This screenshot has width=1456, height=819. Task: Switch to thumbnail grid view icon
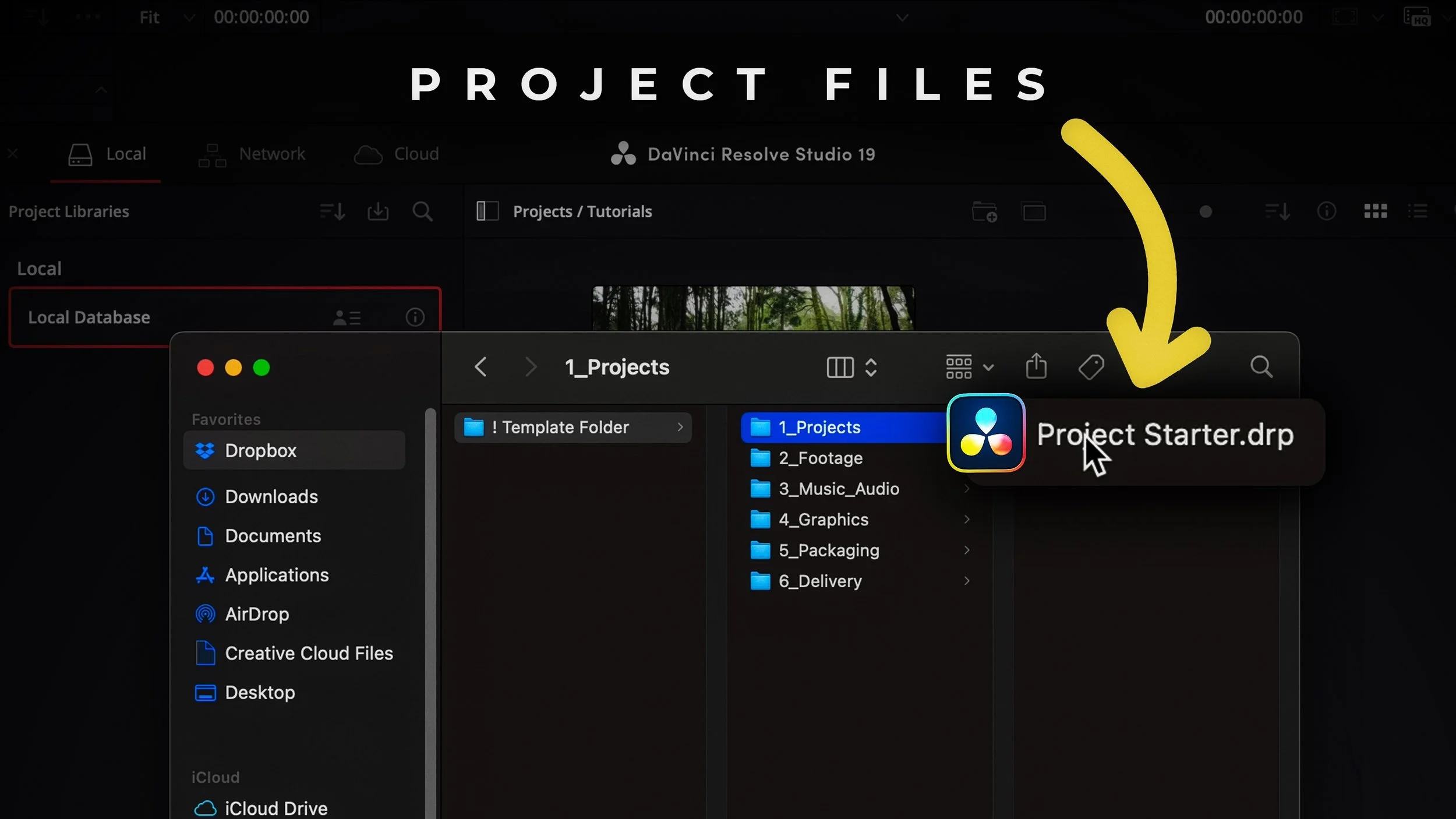1375,211
